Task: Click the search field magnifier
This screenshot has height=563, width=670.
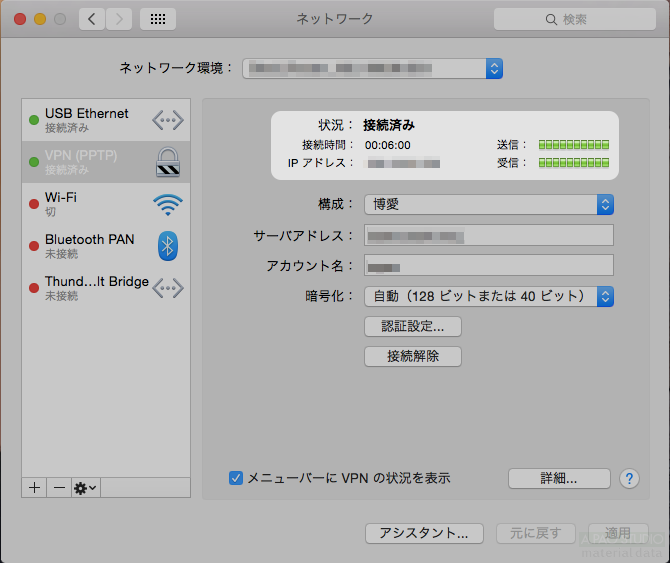Action: coord(551,20)
